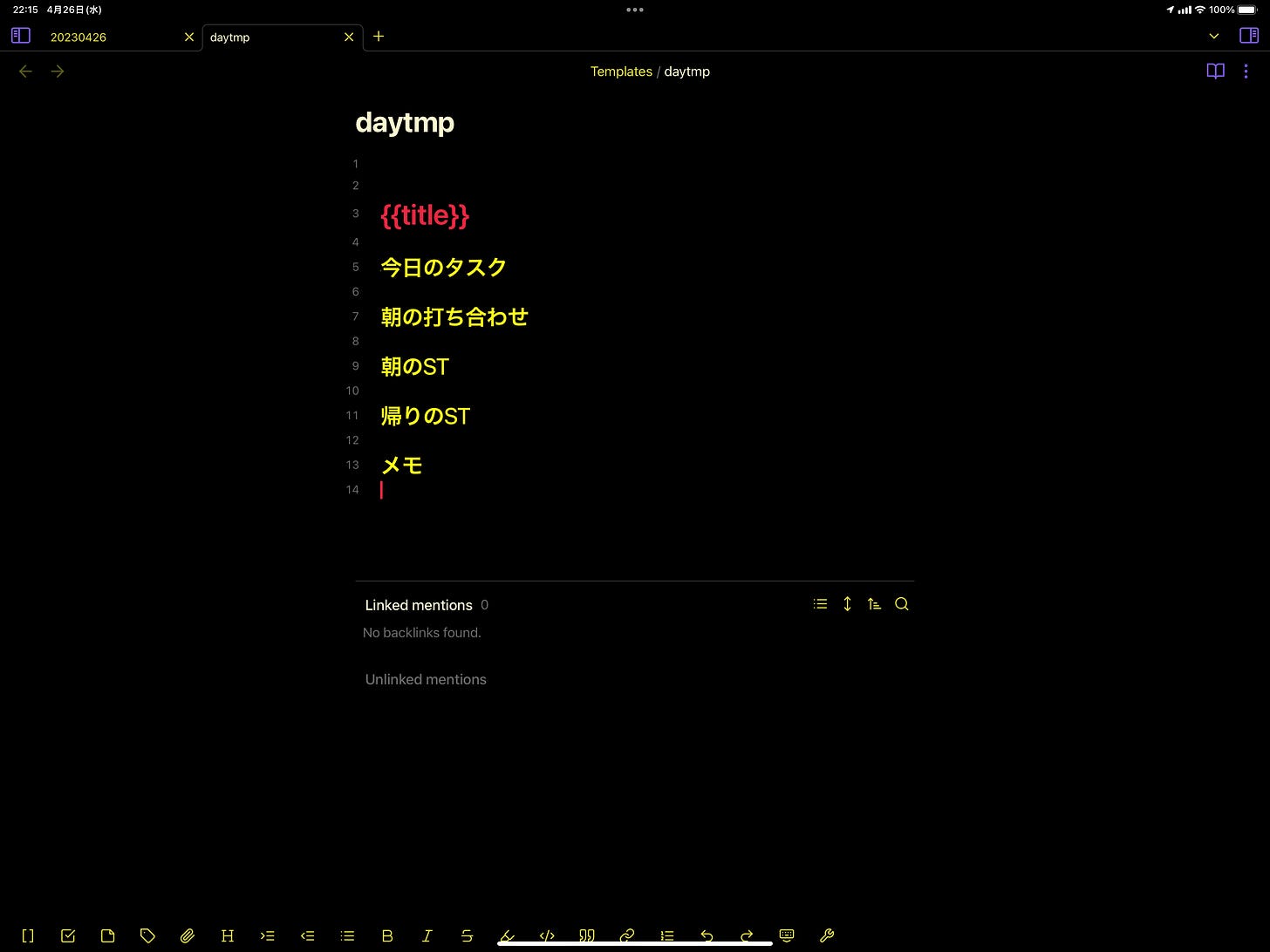Switch to the 20230426 tab
Viewport: 1270px width, 952px height.
tap(79, 37)
